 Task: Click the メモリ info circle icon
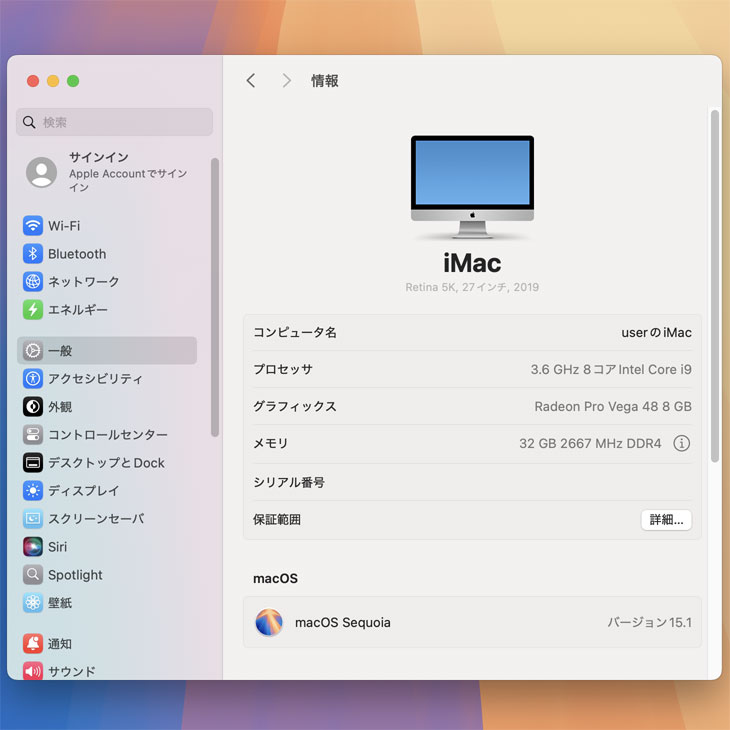click(x=681, y=443)
